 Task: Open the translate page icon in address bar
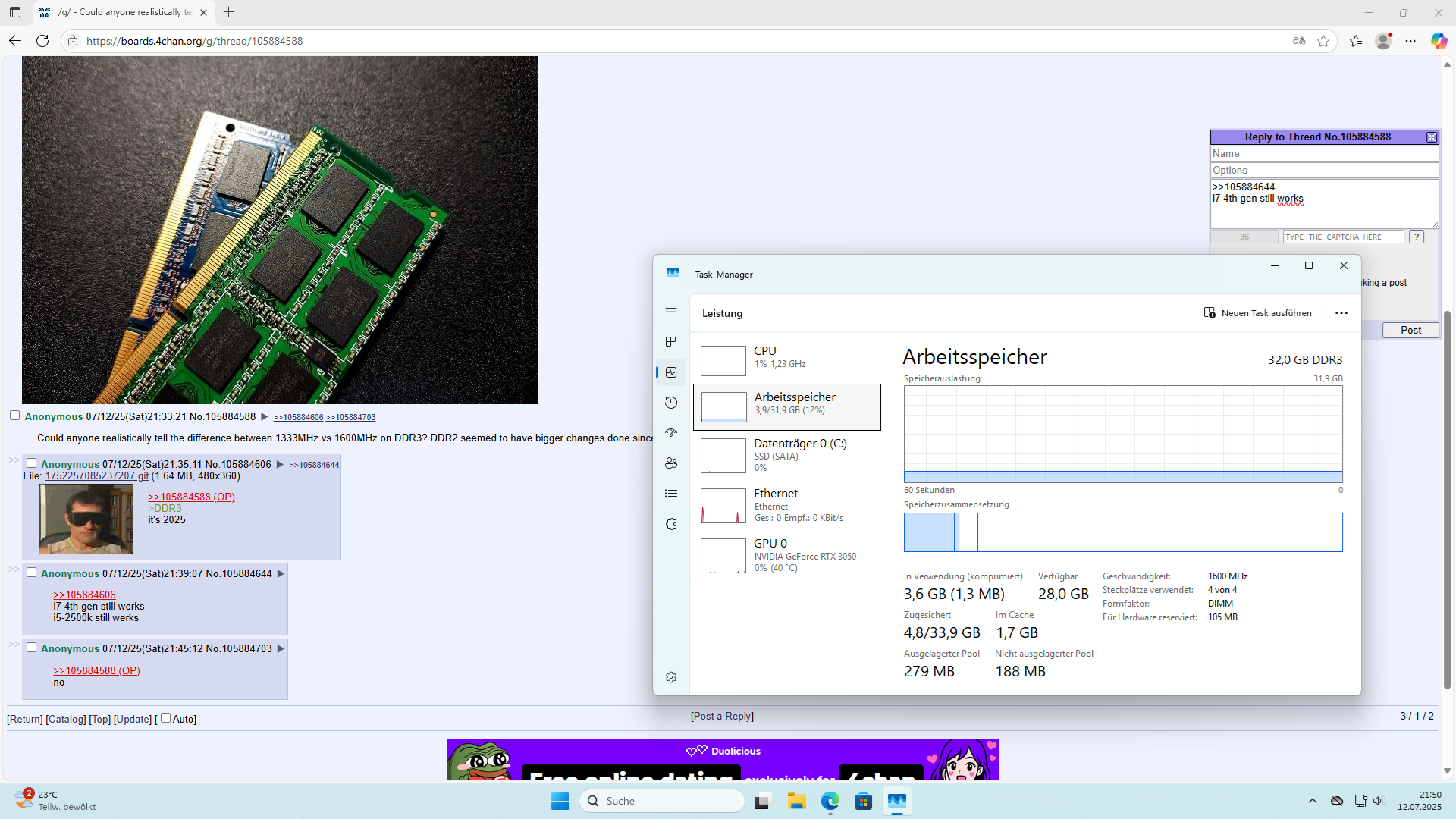point(1299,41)
